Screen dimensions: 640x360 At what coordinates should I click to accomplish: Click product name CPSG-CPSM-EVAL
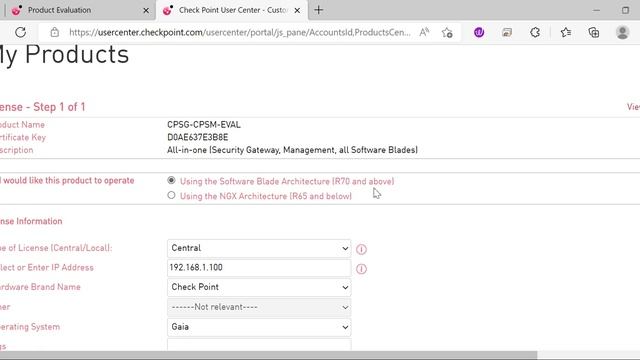point(204,124)
